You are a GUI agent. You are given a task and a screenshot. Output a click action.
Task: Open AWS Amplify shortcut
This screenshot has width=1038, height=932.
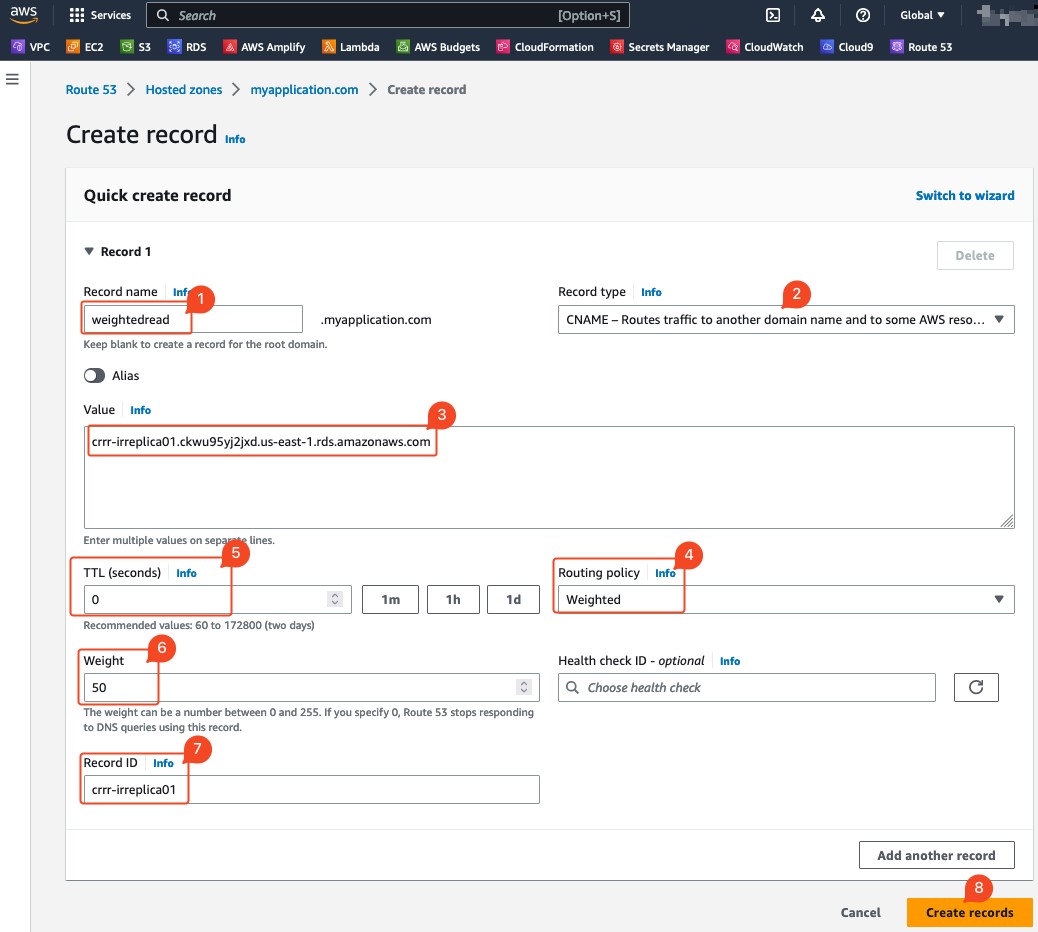coord(264,47)
